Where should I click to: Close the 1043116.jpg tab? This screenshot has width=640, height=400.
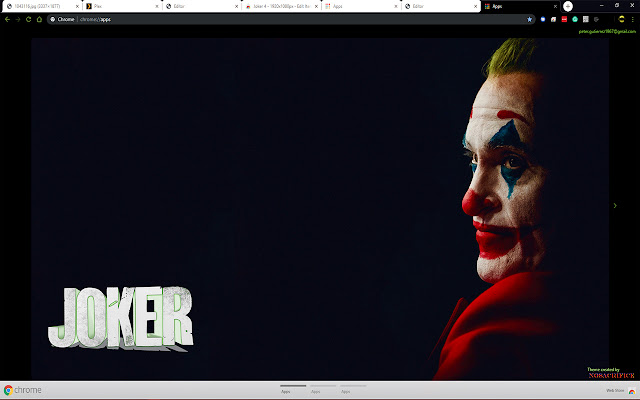coord(77,7)
